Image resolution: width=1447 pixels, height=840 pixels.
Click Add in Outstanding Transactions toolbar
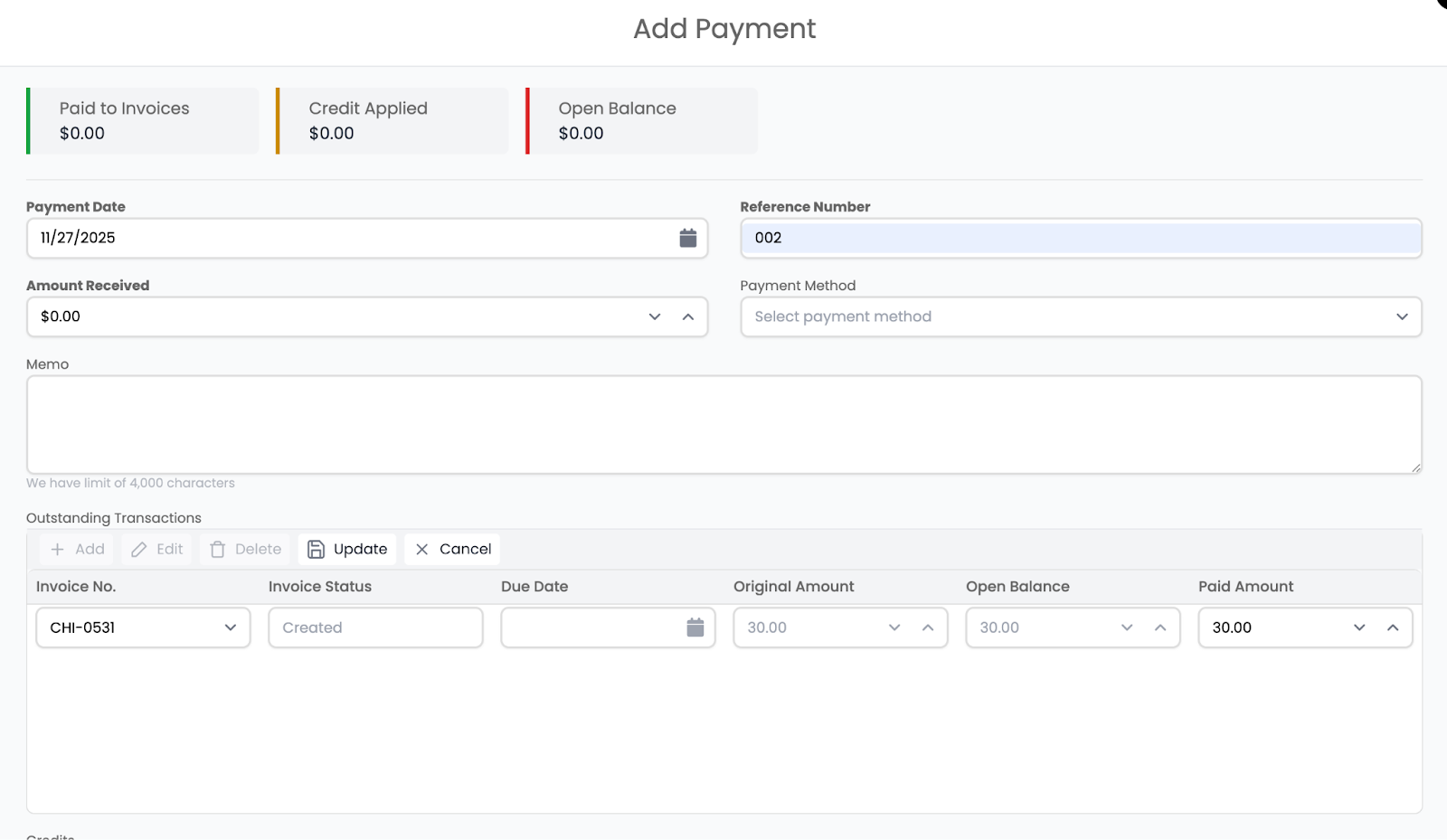(77, 549)
